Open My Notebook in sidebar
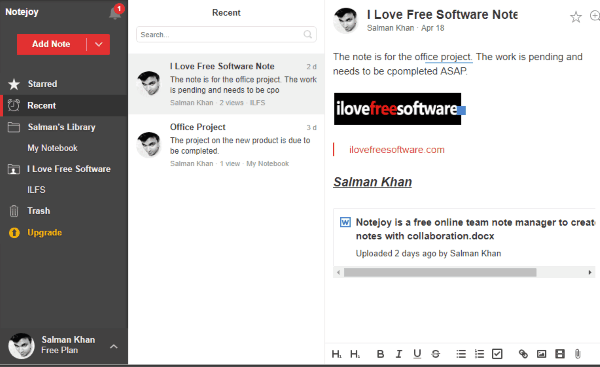The width and height of the screenshot is (600, 367). [x=52, y=148]
